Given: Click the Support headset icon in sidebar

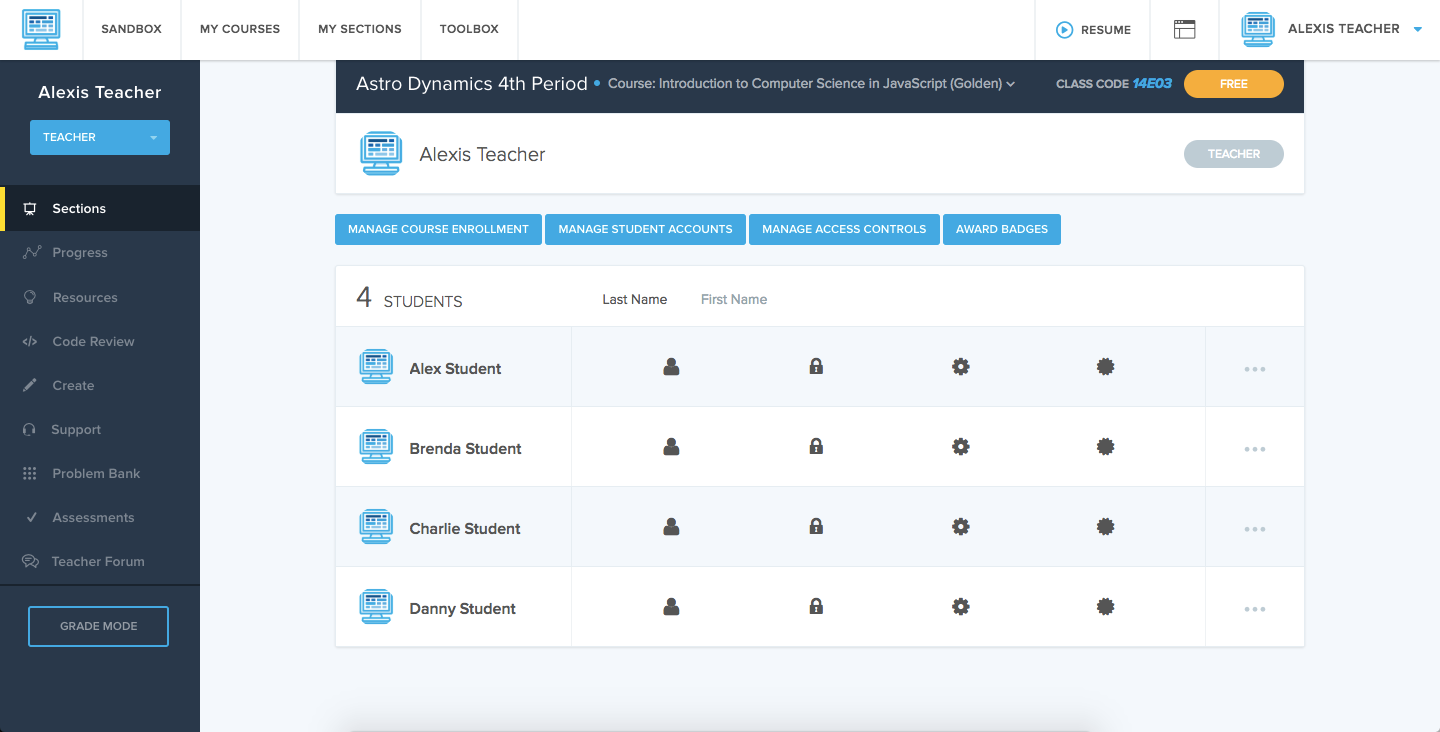Looking at the screenshot, I should click(x=30, y=429).
